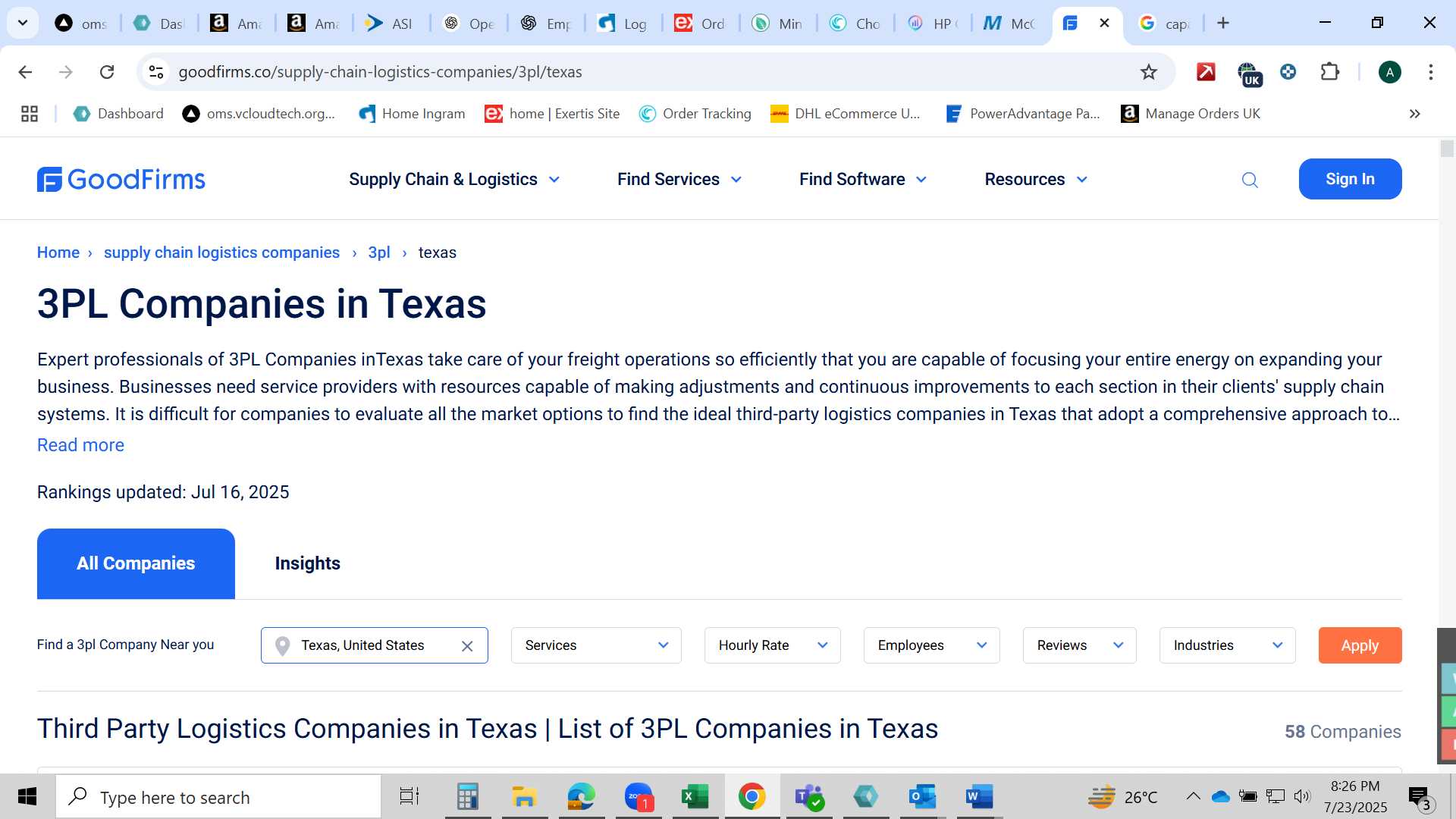Open the bookmarks apps grid icon

pos(30,114)
